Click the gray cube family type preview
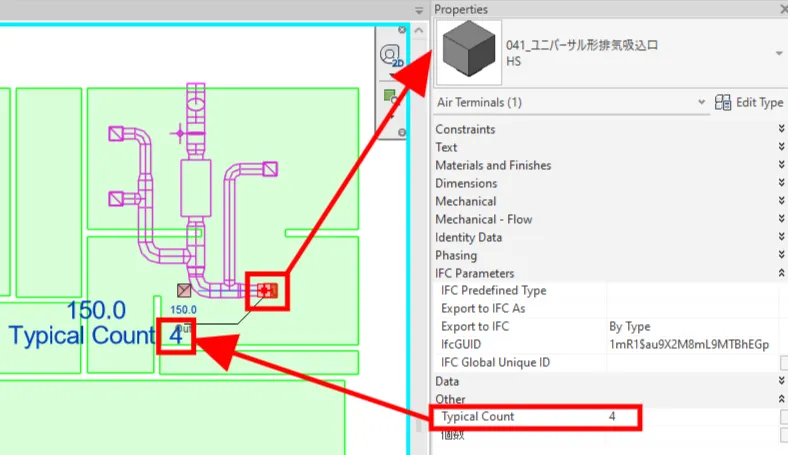 pyautogui.click(x=468, y=53)
